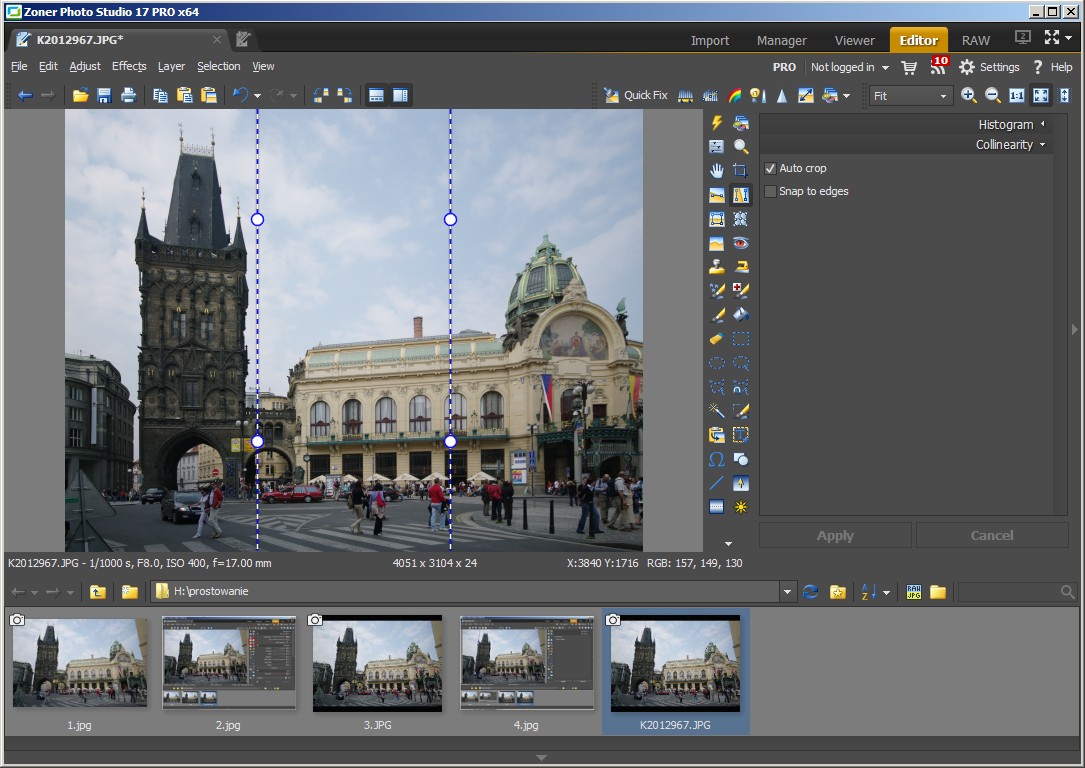Toggle the 1:1 zoom view button

(x=1016, y=96)
